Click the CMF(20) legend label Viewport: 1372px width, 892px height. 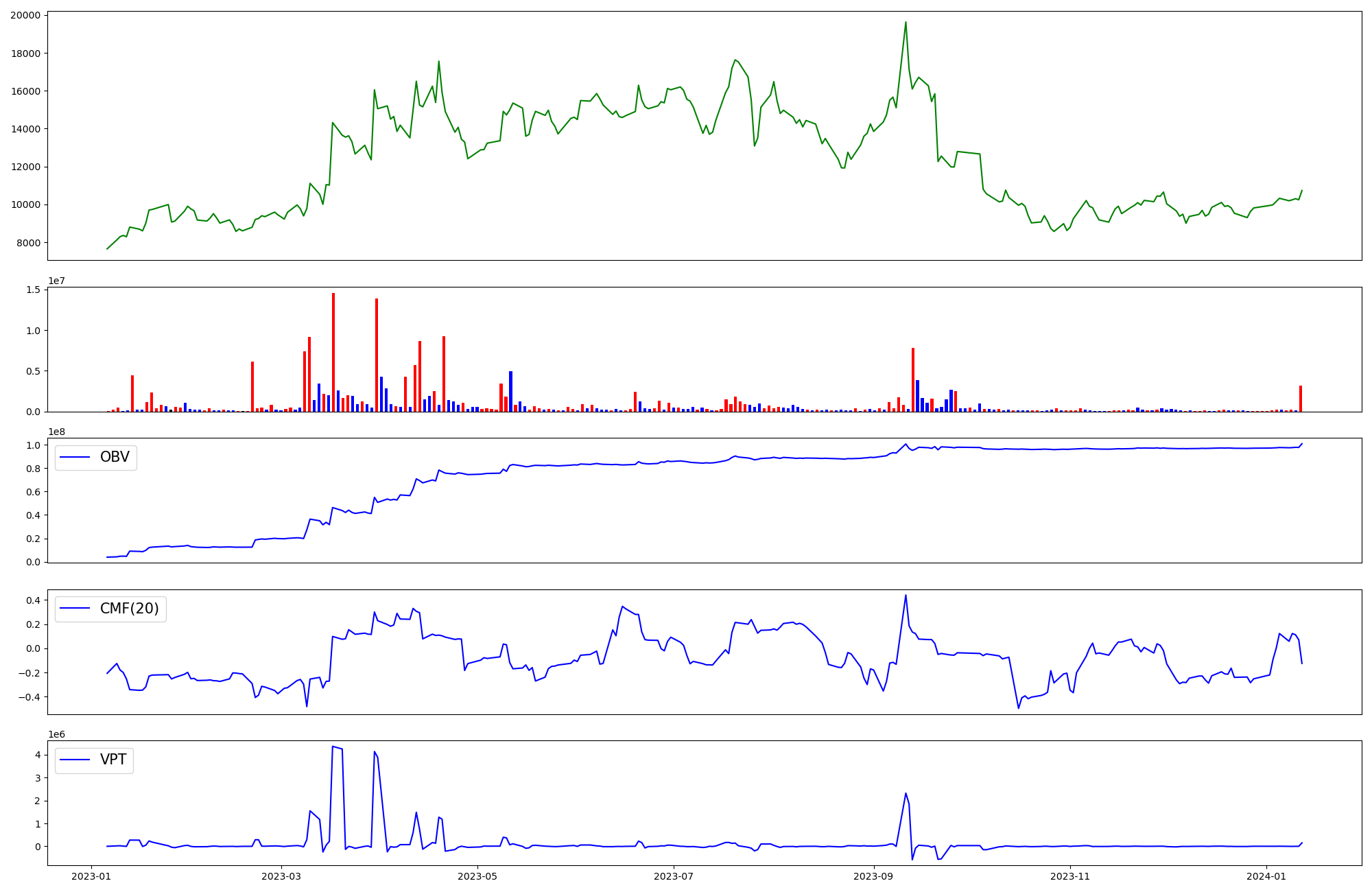pos(129,609)
